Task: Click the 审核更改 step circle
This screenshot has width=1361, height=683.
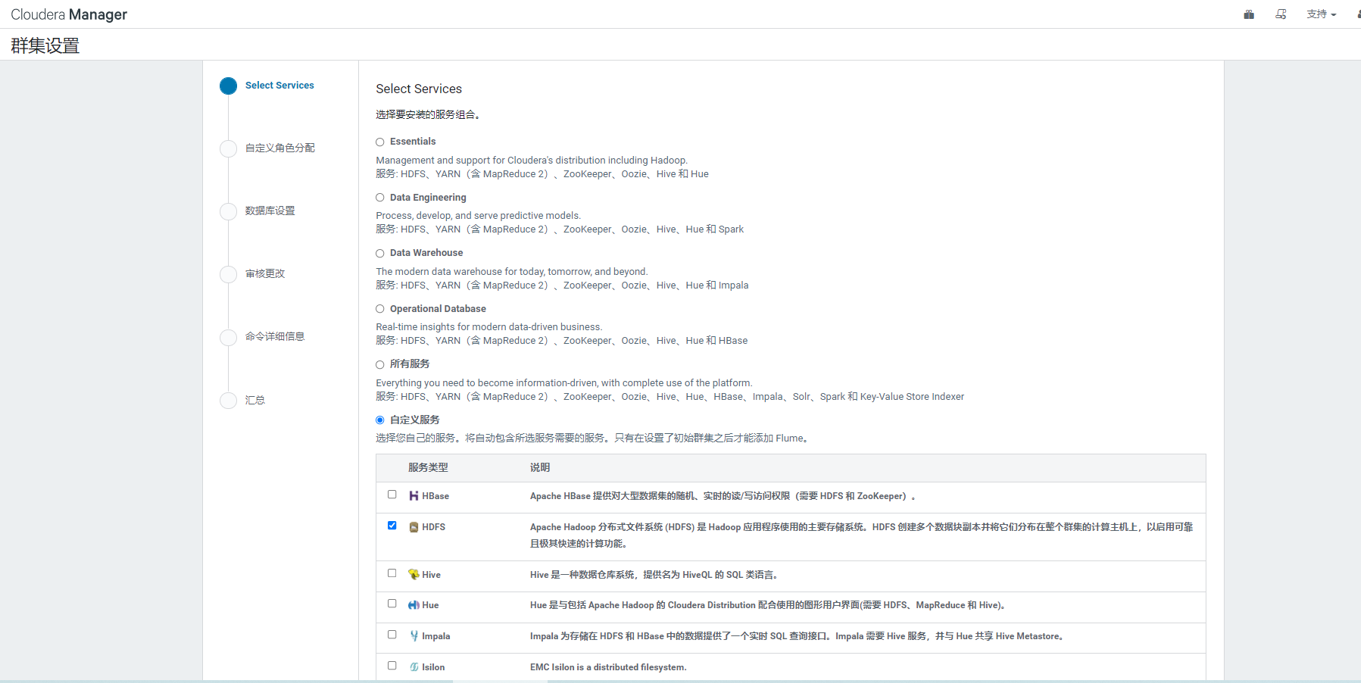Action: click(x=228, y=274)
